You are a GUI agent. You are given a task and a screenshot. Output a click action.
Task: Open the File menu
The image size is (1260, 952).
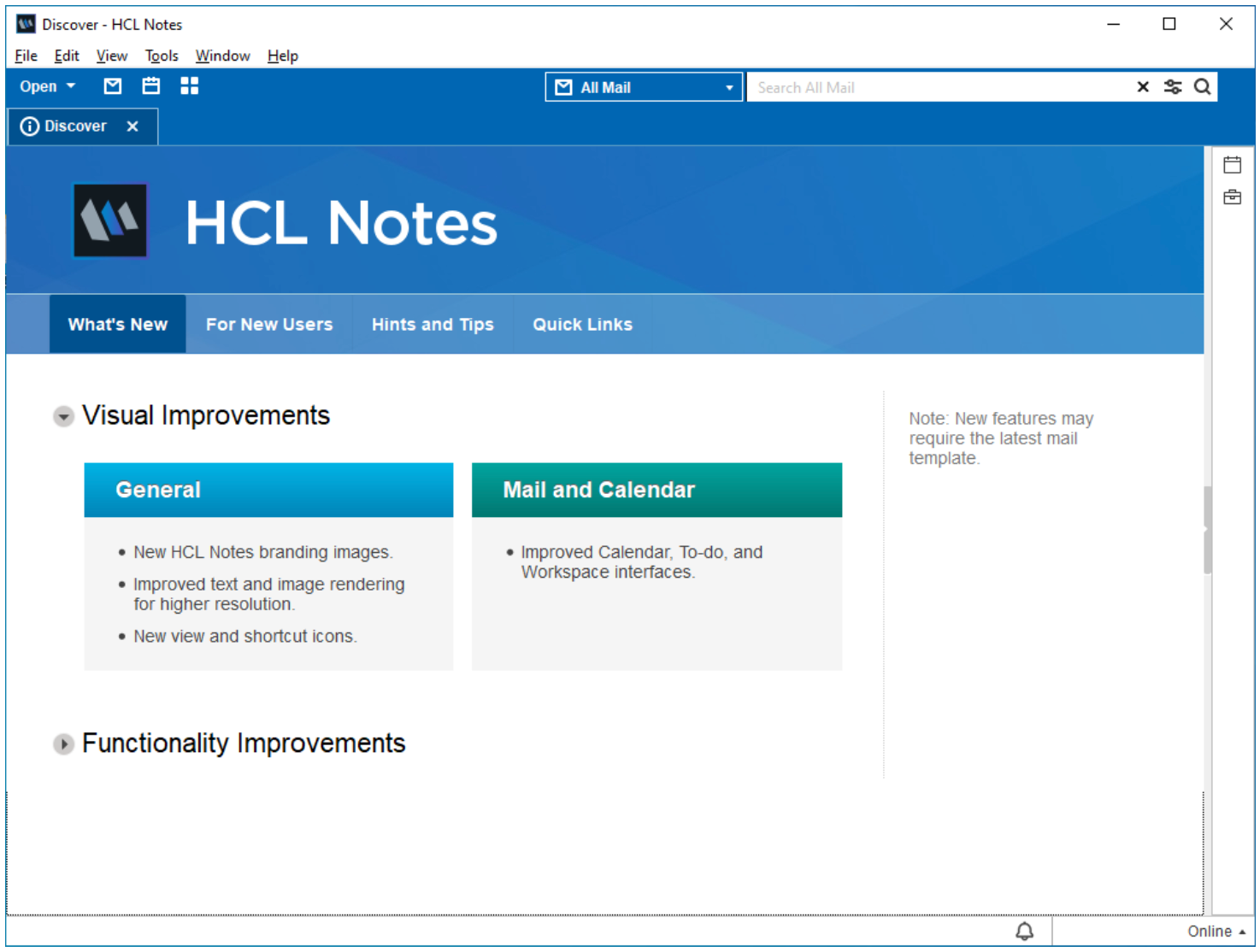pos(26,56)
